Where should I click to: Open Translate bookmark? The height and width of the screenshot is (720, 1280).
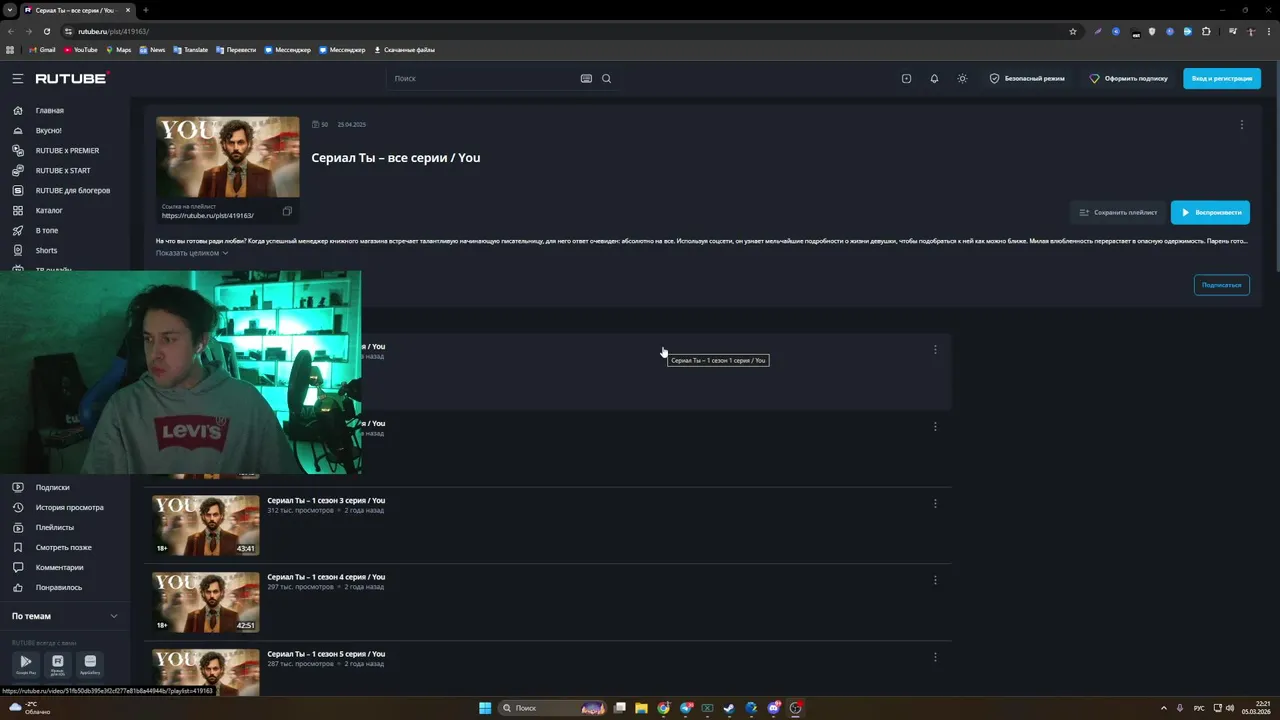[190, 49]
